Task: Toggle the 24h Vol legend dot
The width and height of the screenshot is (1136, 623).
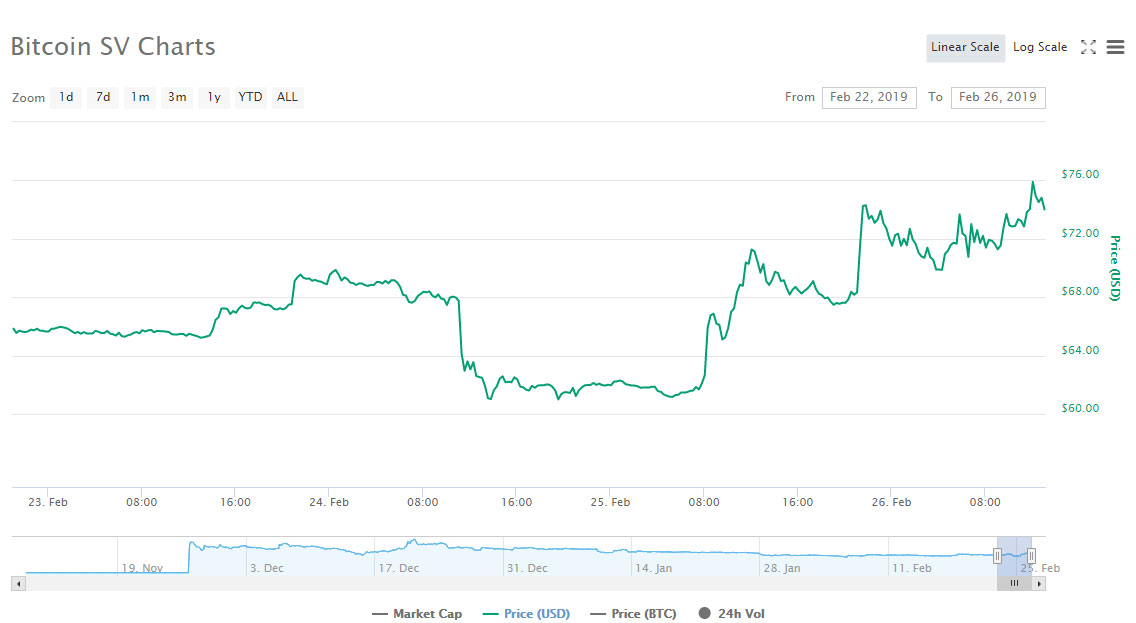Action: click(704, 614)
